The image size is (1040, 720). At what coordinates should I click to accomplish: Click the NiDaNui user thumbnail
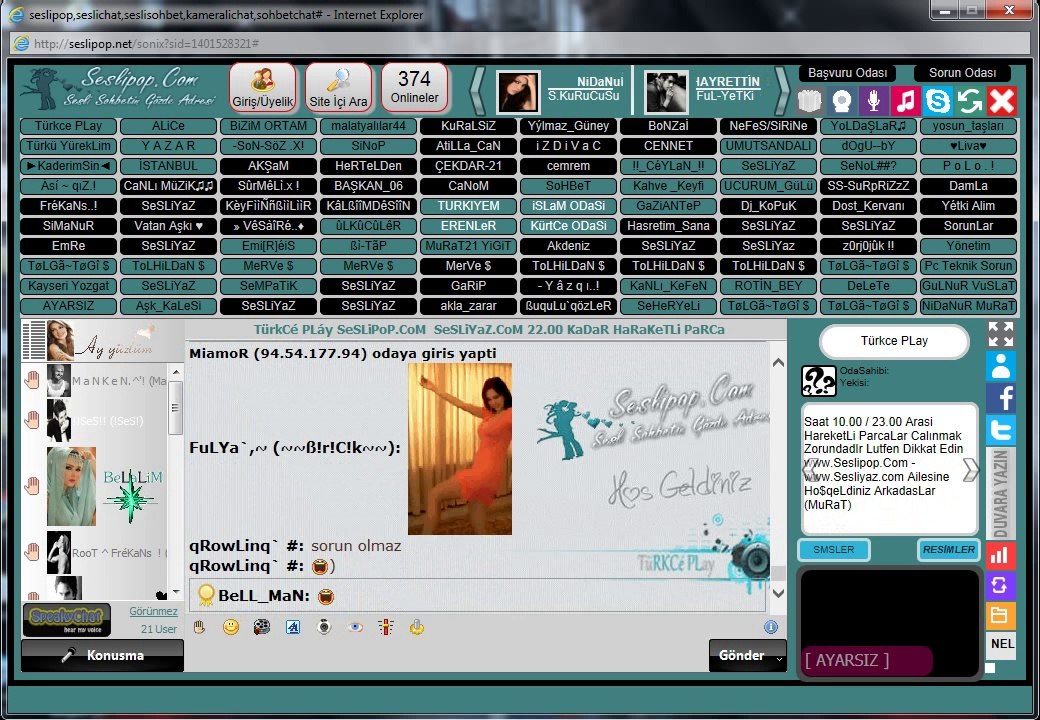518,92
